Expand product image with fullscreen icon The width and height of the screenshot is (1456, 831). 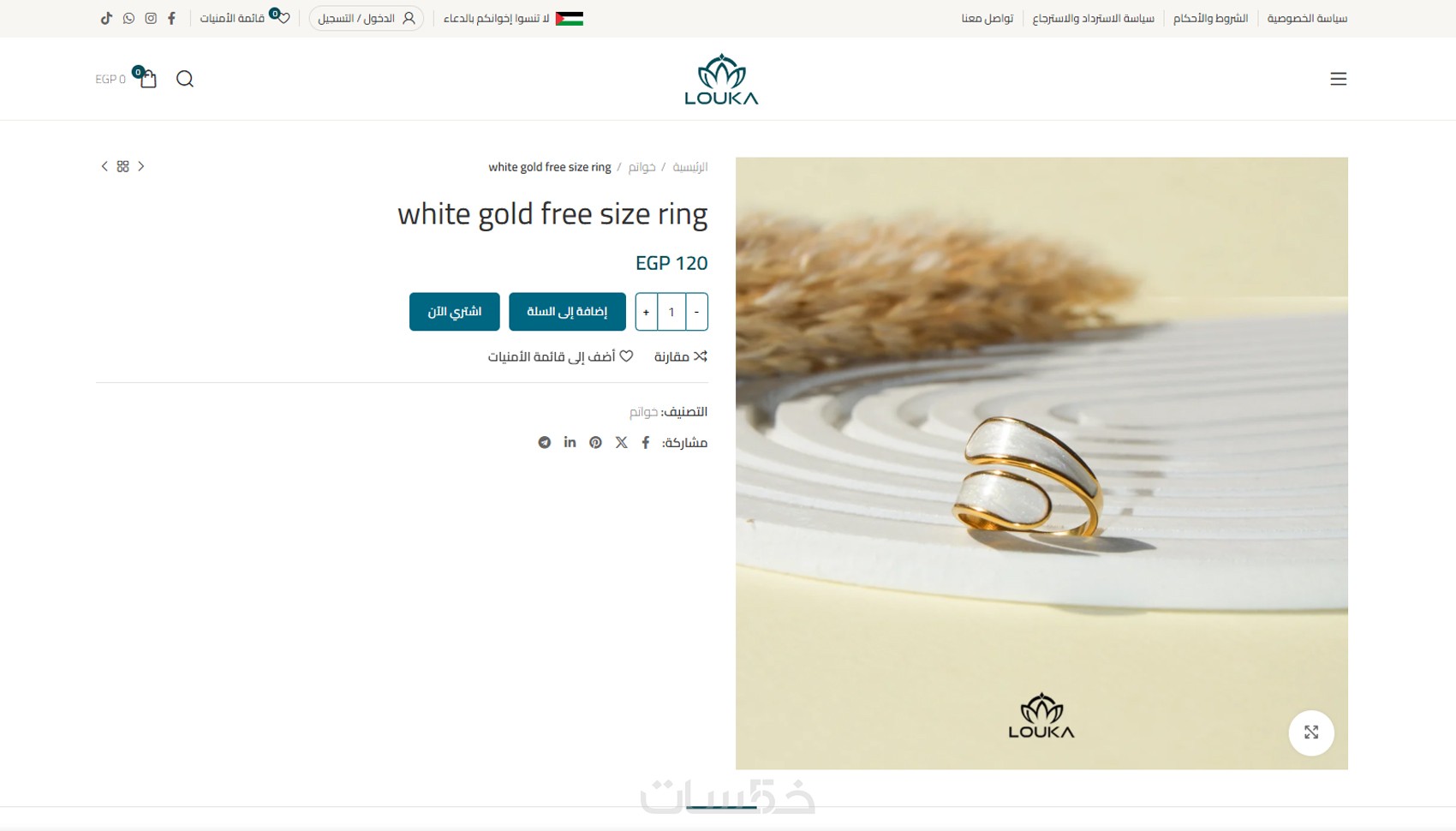pyautogui.click(x=1311, y=732)
